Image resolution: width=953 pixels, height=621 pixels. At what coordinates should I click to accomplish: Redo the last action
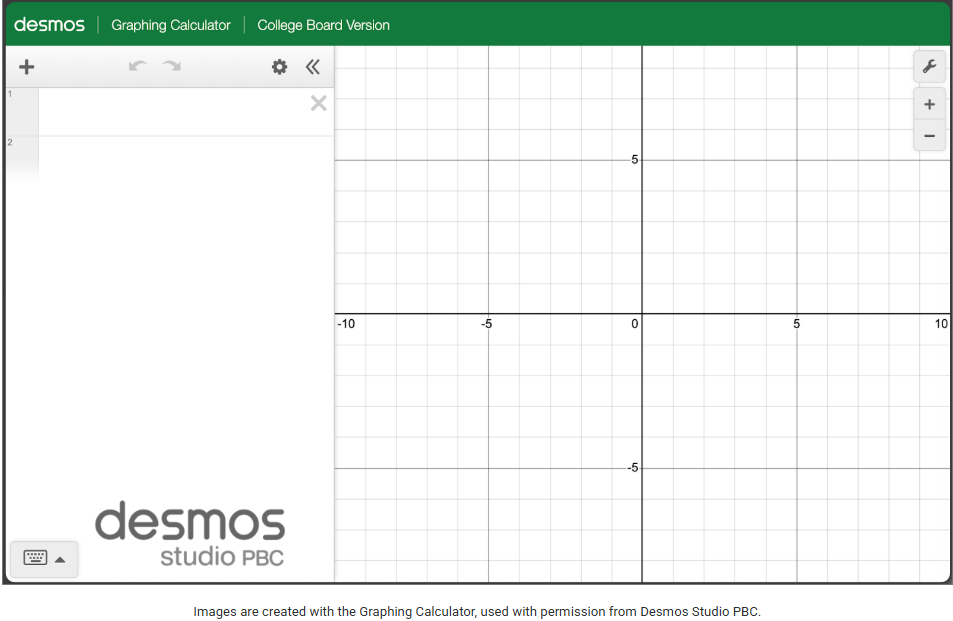coord(172,66)
